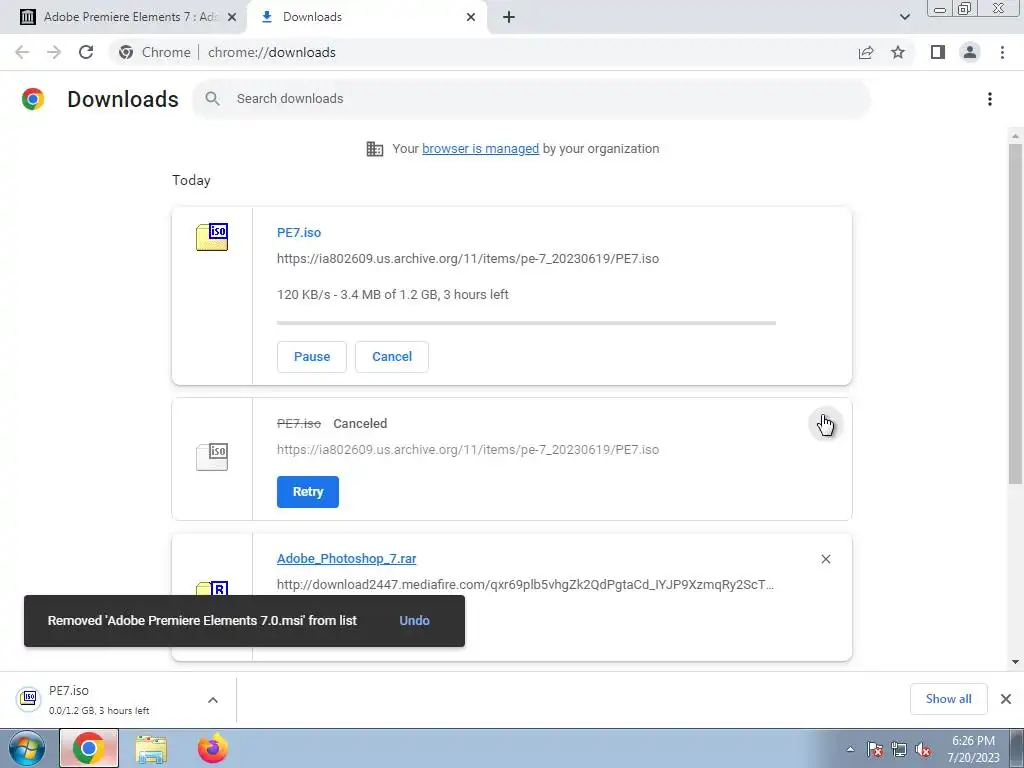Click the mediafire source URL
1024x768 pixels.
coord(525,584)
